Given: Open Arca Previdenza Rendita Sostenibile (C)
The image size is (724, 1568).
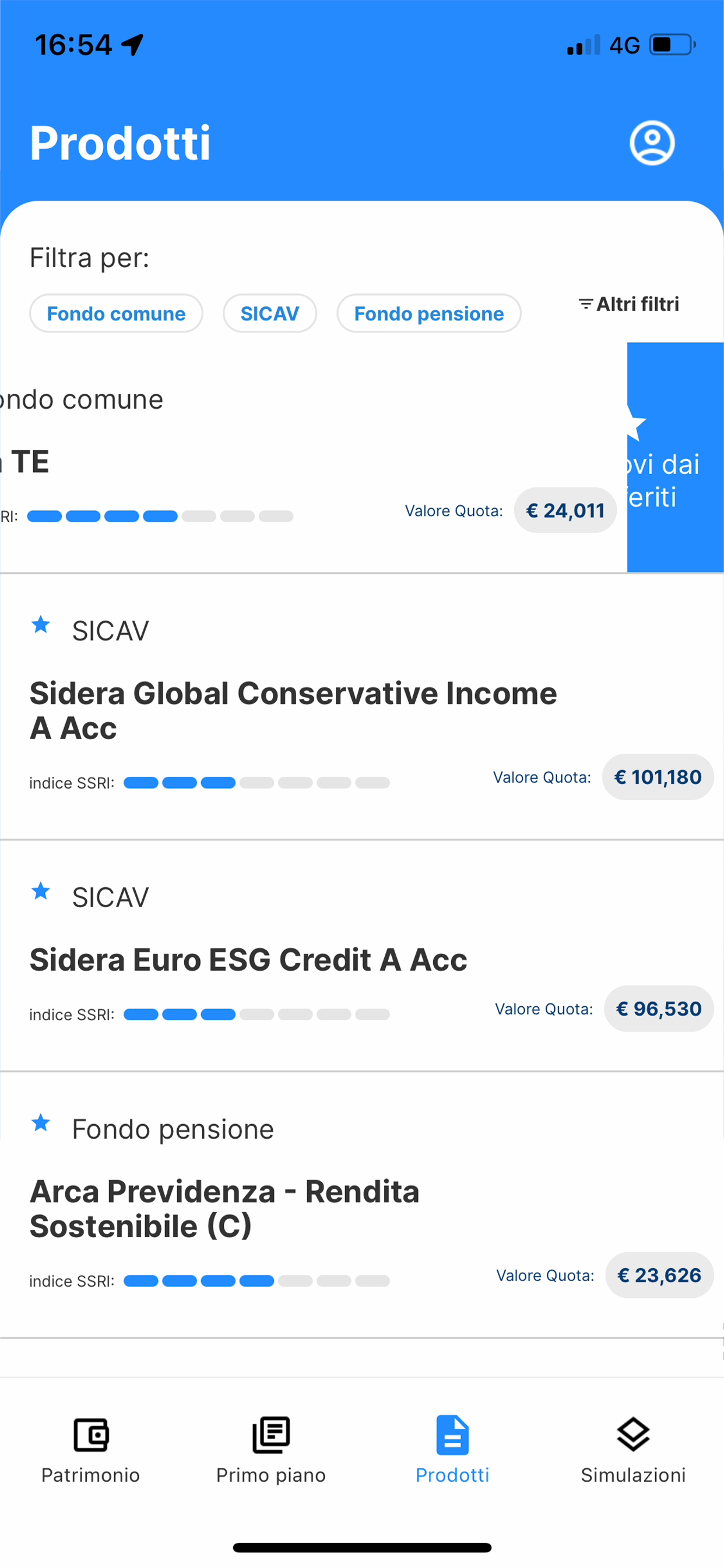Looking at the screenshot, I should pyautogui.click(x=224, y=1208).
